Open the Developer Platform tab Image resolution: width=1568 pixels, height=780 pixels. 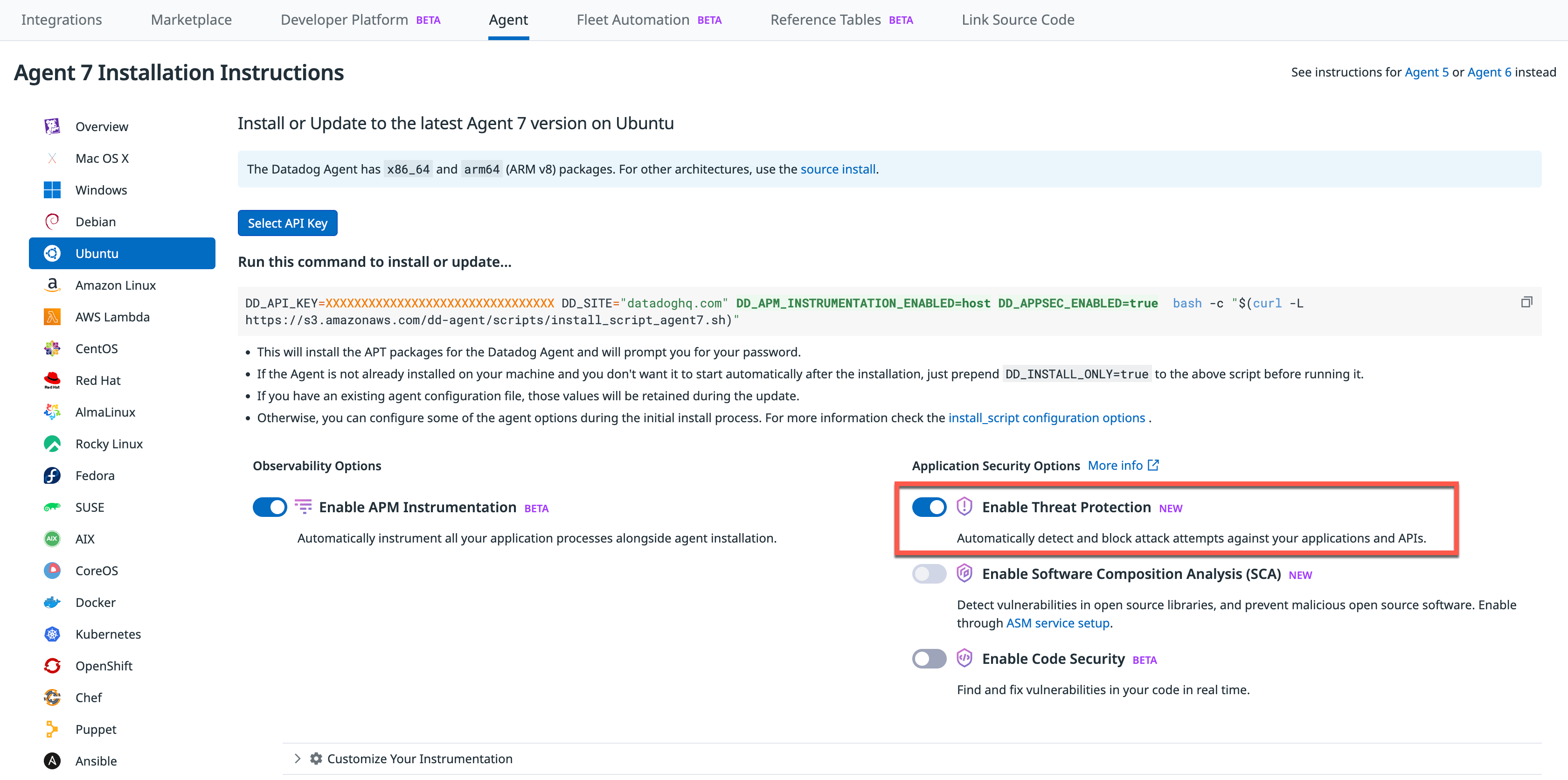pos(361,20)
